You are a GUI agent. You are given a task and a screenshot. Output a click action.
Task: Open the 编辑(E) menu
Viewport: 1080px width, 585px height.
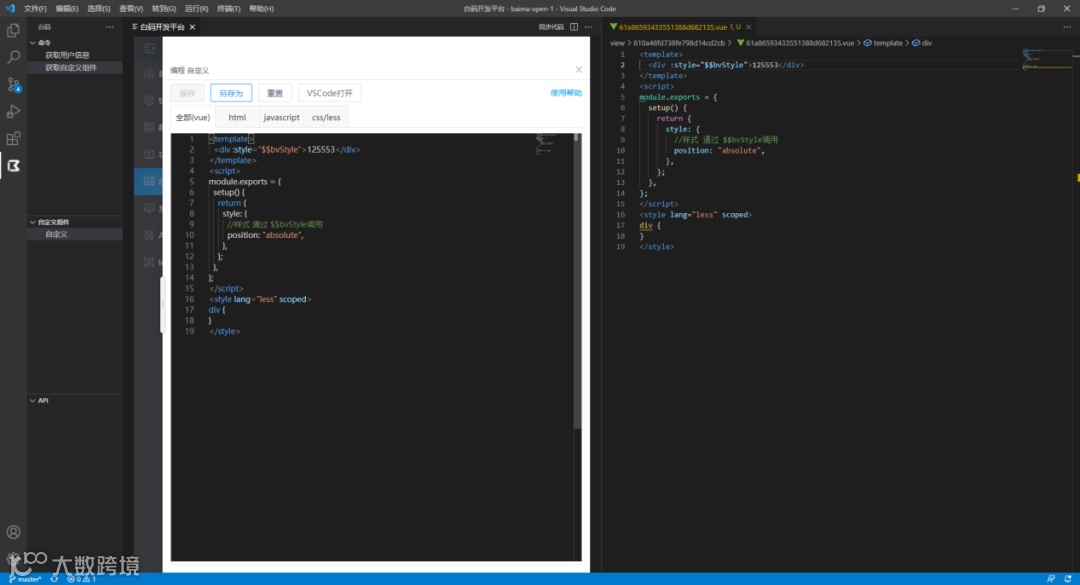pos(67,8)
